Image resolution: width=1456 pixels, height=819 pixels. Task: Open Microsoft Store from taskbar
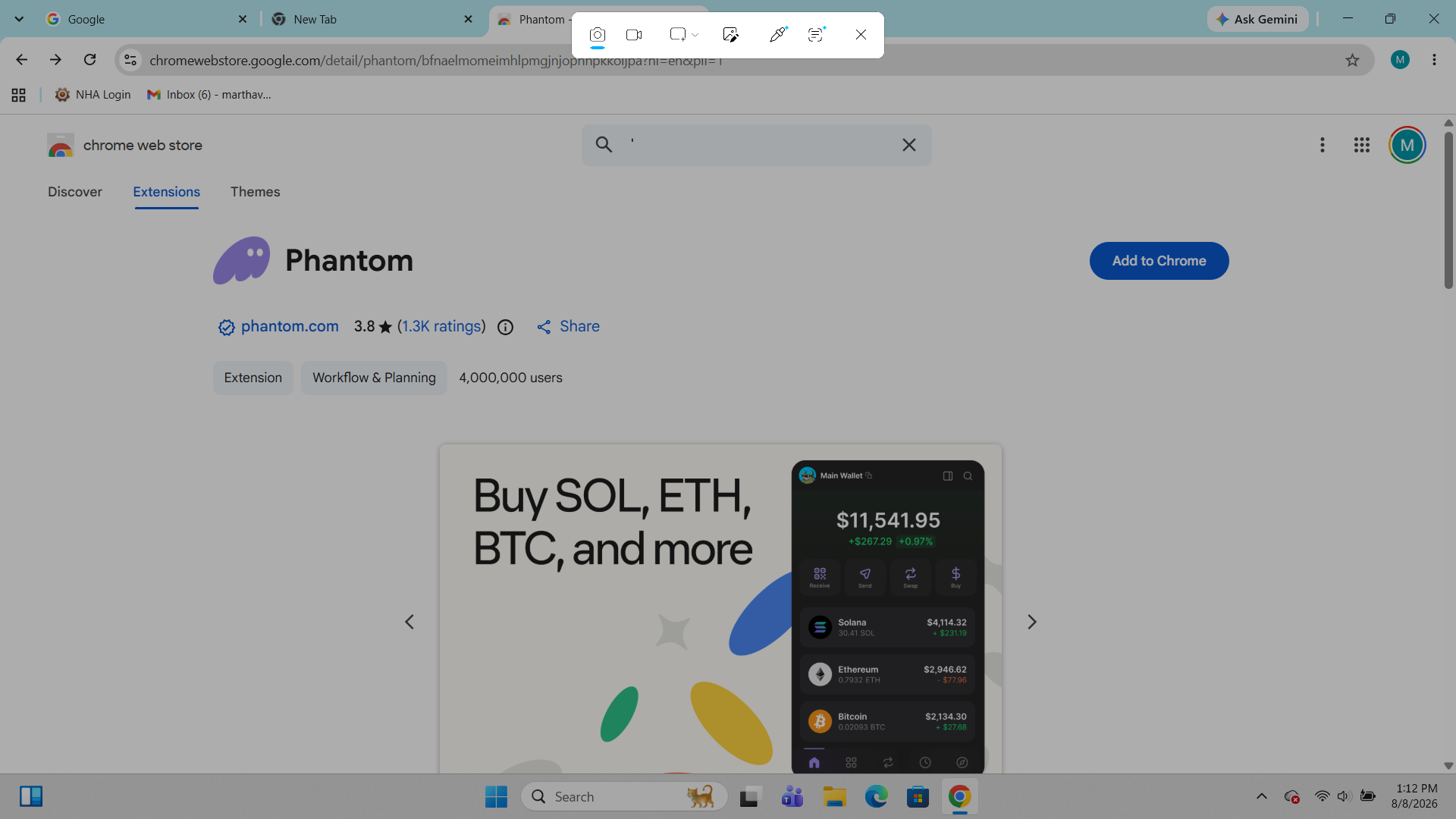tap(918, 796)
